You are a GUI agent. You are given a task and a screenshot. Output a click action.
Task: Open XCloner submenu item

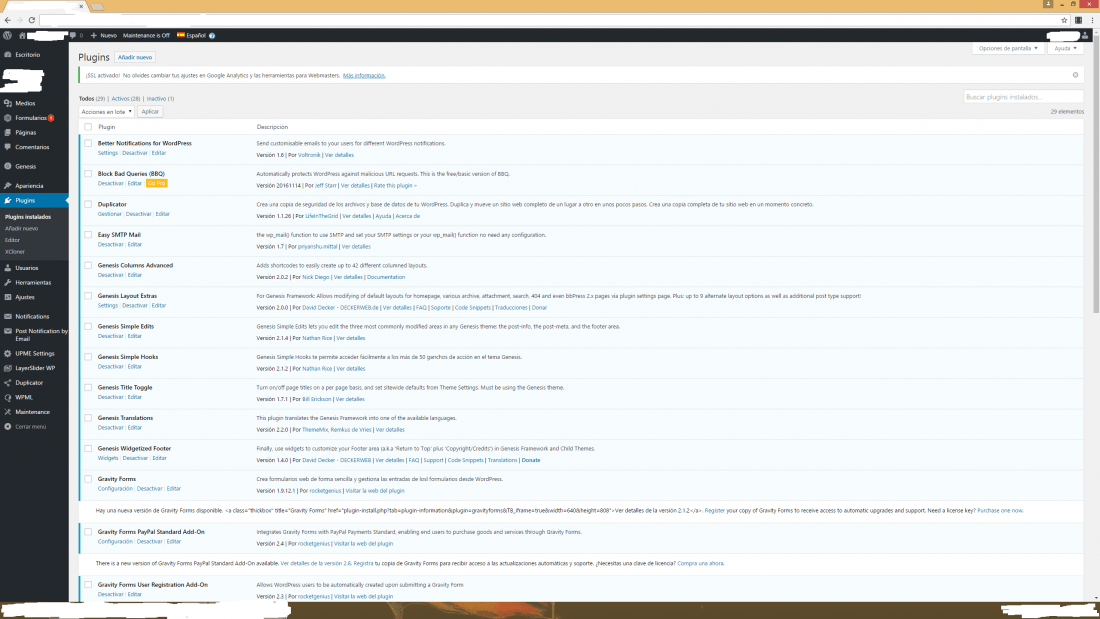(15, 251)
